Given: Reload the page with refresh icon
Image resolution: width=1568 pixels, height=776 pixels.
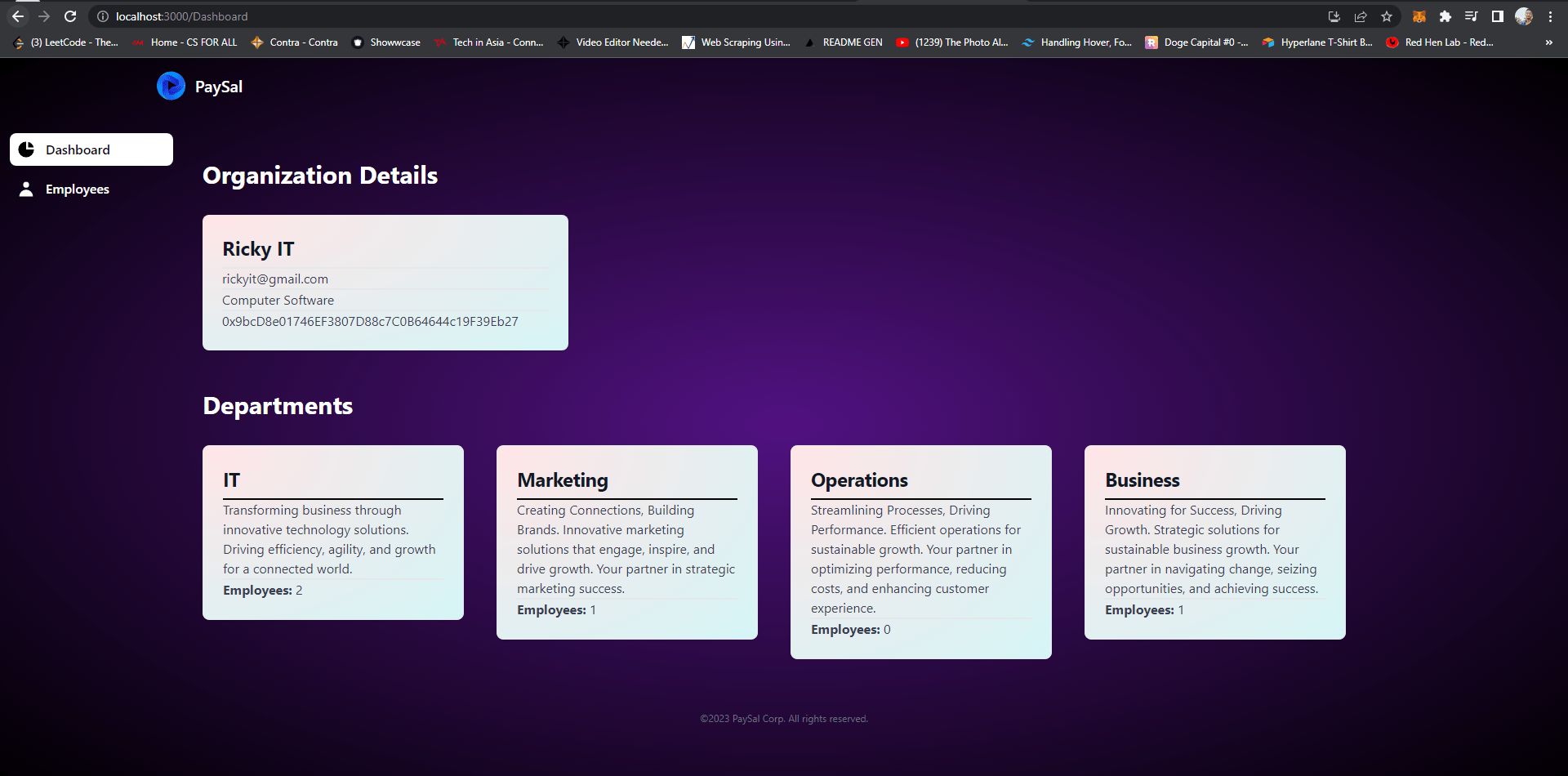Looking at the screenshot, I should (x=70, y=16).
